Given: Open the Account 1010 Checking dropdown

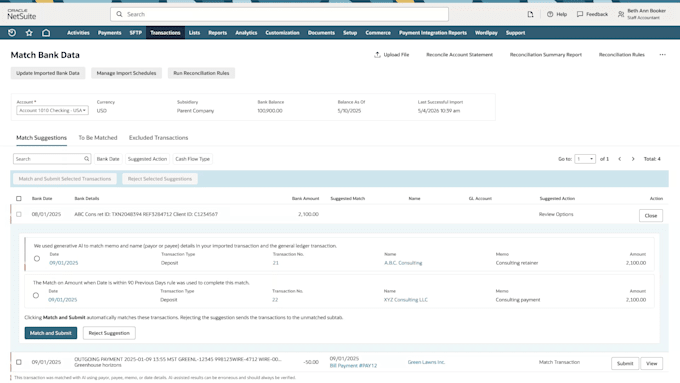Looking at the screenshot, I should pos(52,111).
